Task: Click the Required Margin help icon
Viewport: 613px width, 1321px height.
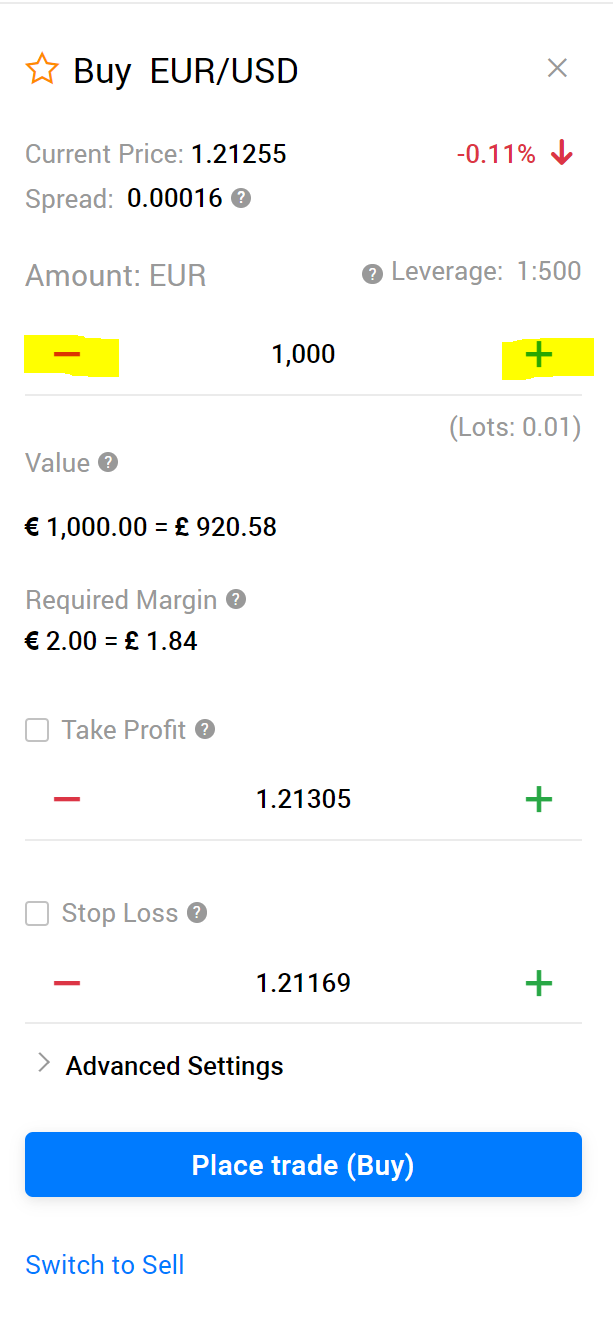Action: point(236,599)
